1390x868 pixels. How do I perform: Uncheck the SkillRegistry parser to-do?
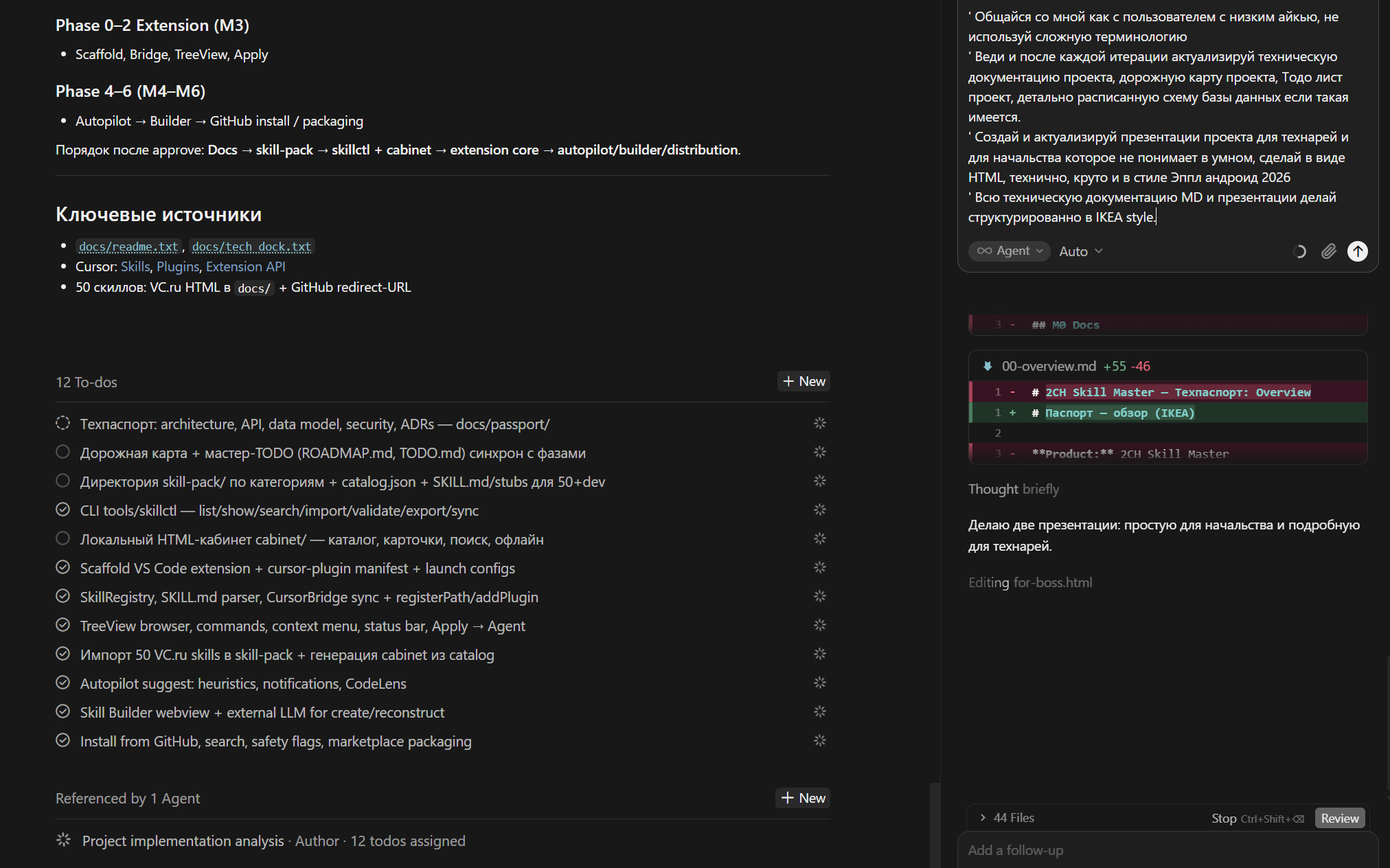tap(62, 596)
